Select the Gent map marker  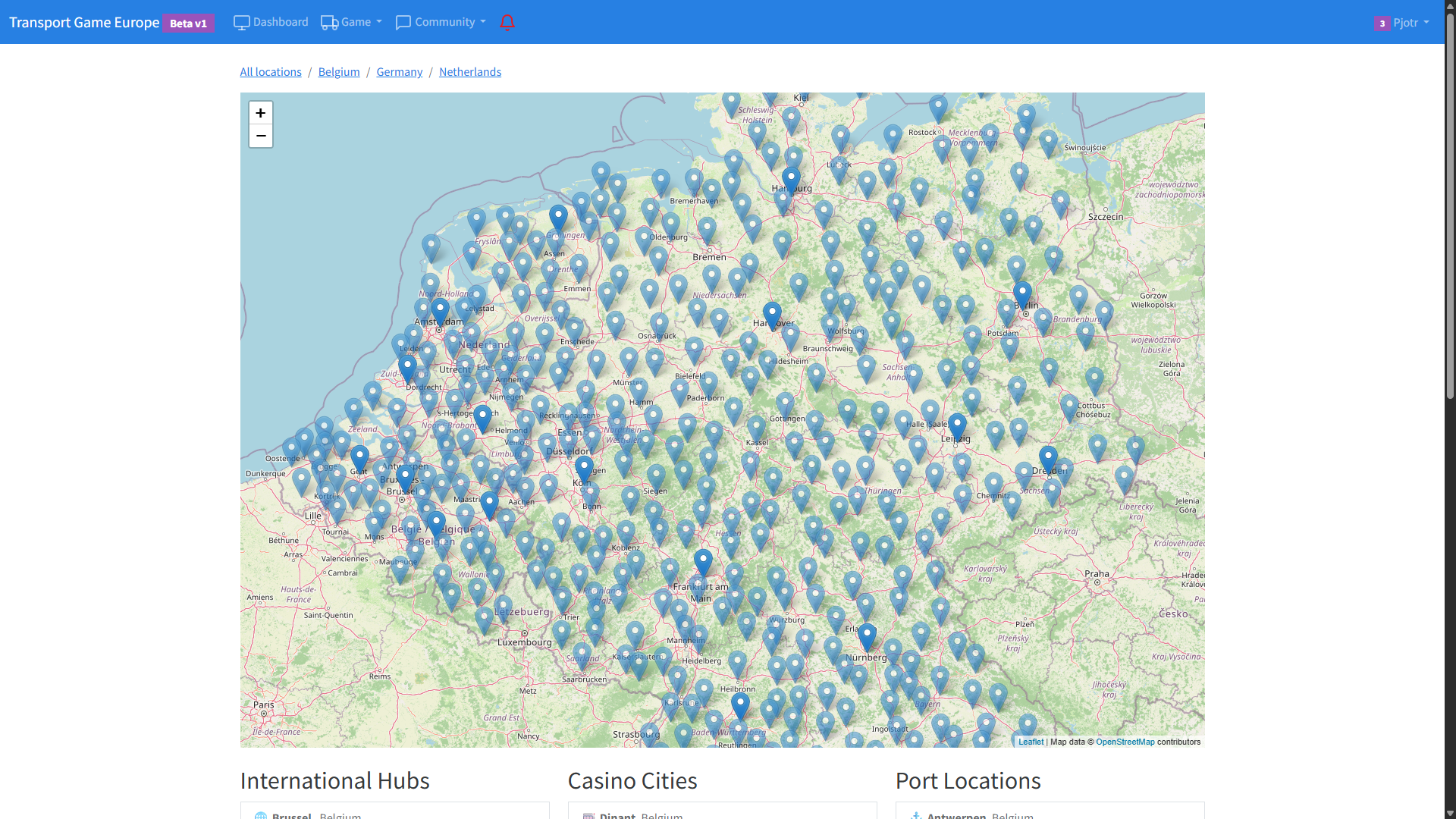pos(359,460)
